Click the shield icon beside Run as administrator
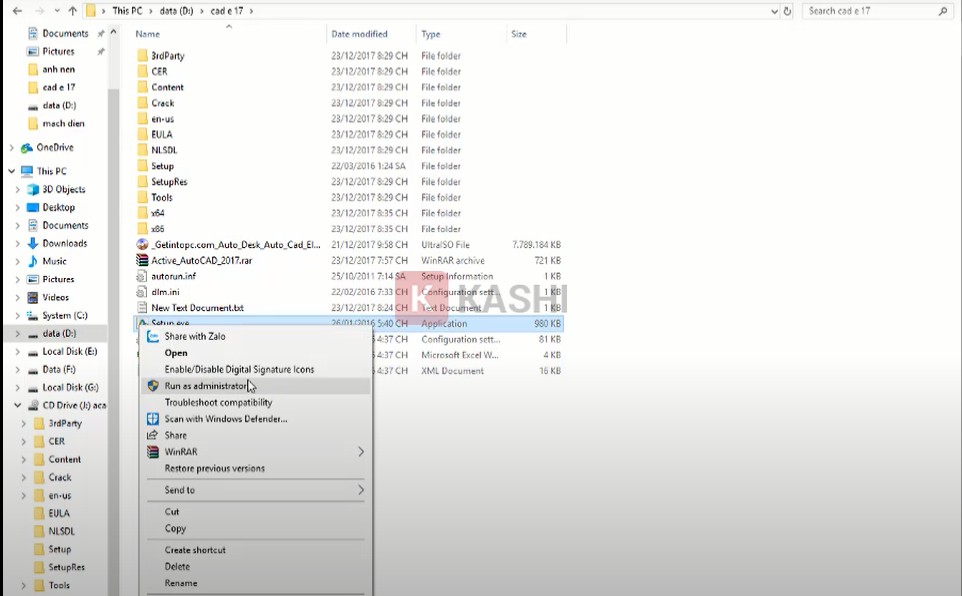The width and height of the screenshot is (962, 596). [153, 386]
